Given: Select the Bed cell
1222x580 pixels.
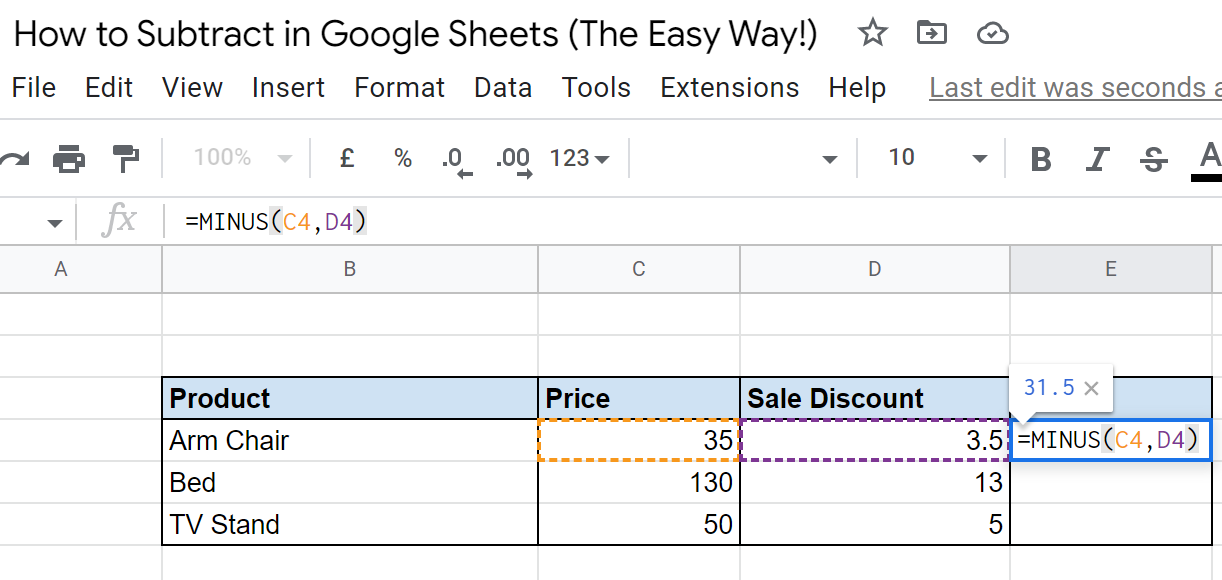Looking at the screenshot, I should [350, 482].
